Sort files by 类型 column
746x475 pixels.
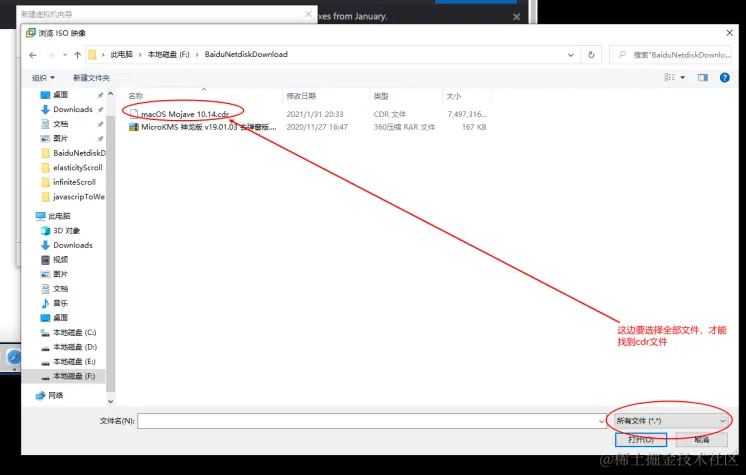click(381, 96)
